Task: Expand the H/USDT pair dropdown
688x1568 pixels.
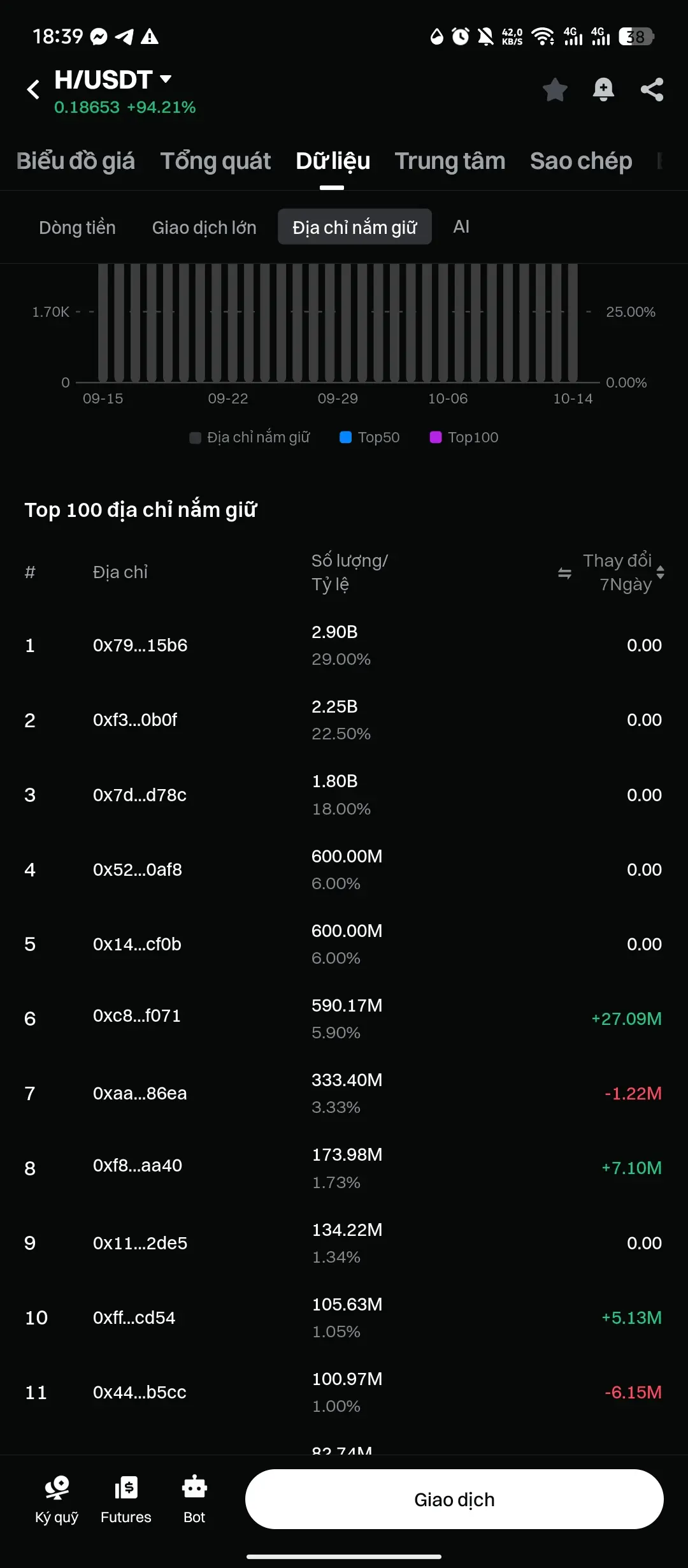Action: coord(166,79)
